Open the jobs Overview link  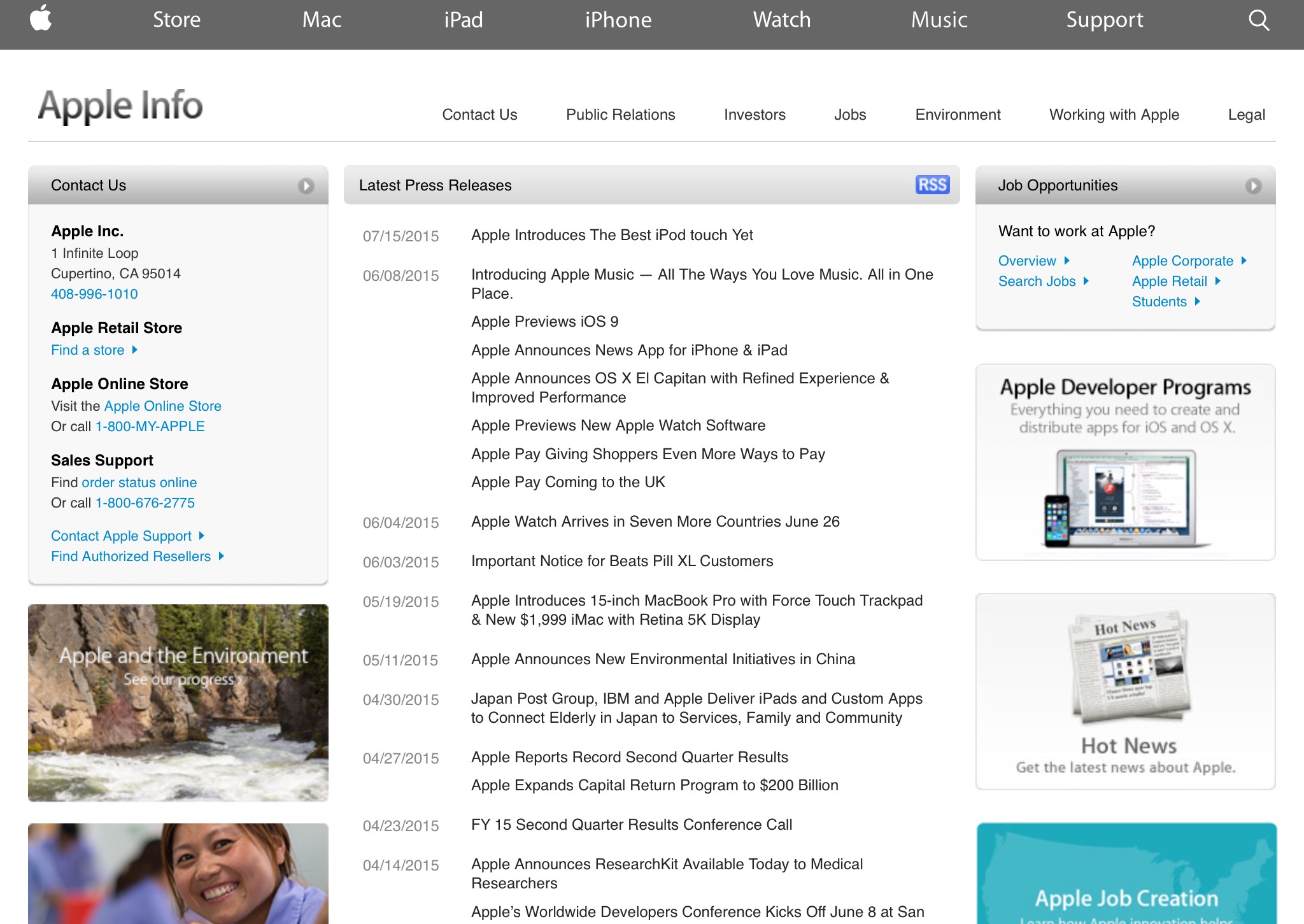[1034, 261]
